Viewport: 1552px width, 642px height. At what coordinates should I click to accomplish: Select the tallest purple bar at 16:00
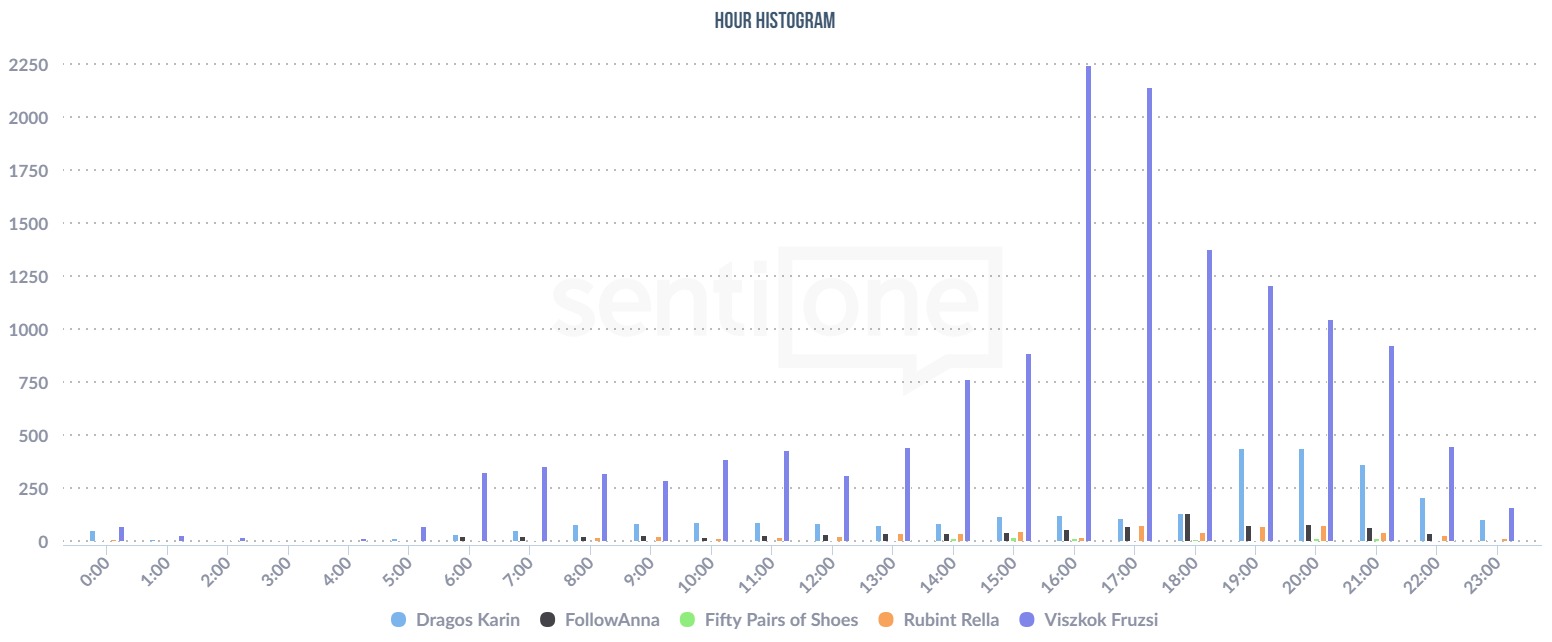tap(1088, 300)
